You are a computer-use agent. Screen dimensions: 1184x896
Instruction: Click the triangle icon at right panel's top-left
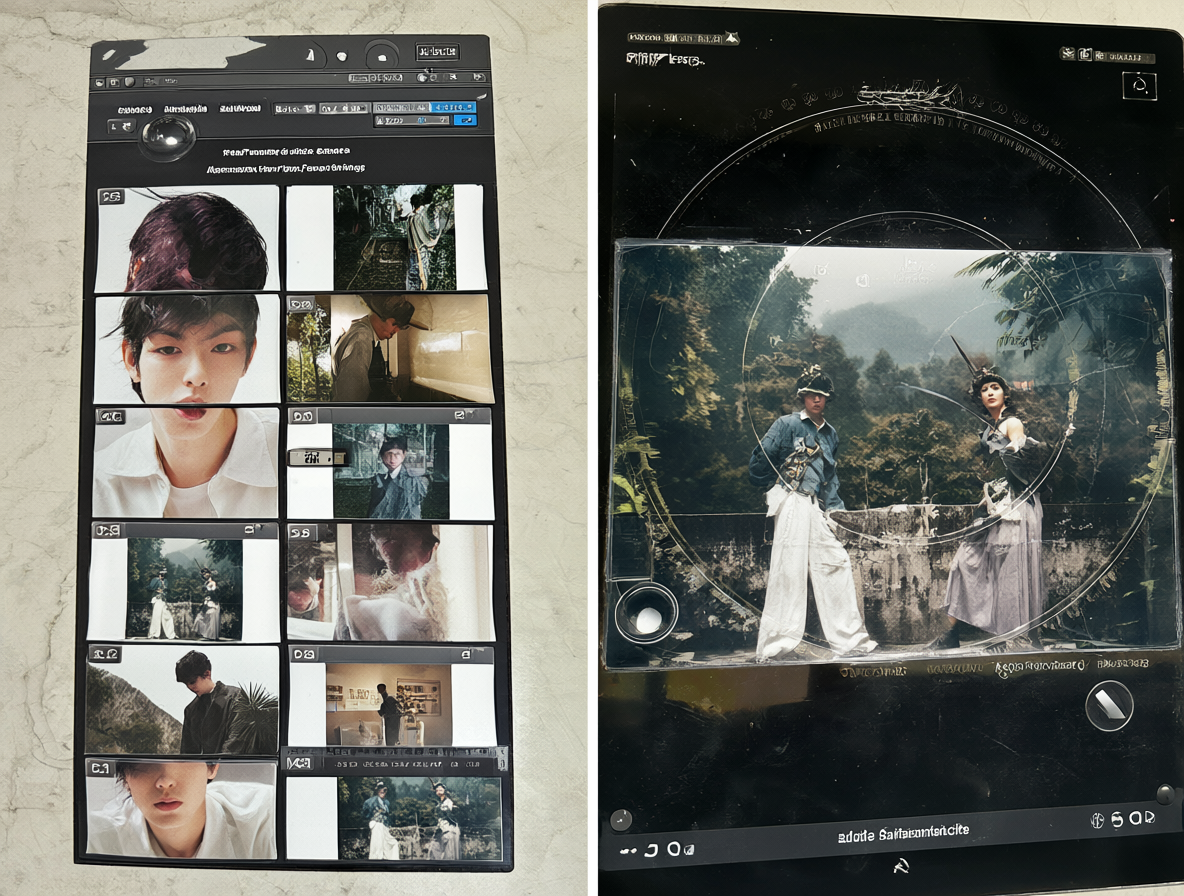[731, 37]
